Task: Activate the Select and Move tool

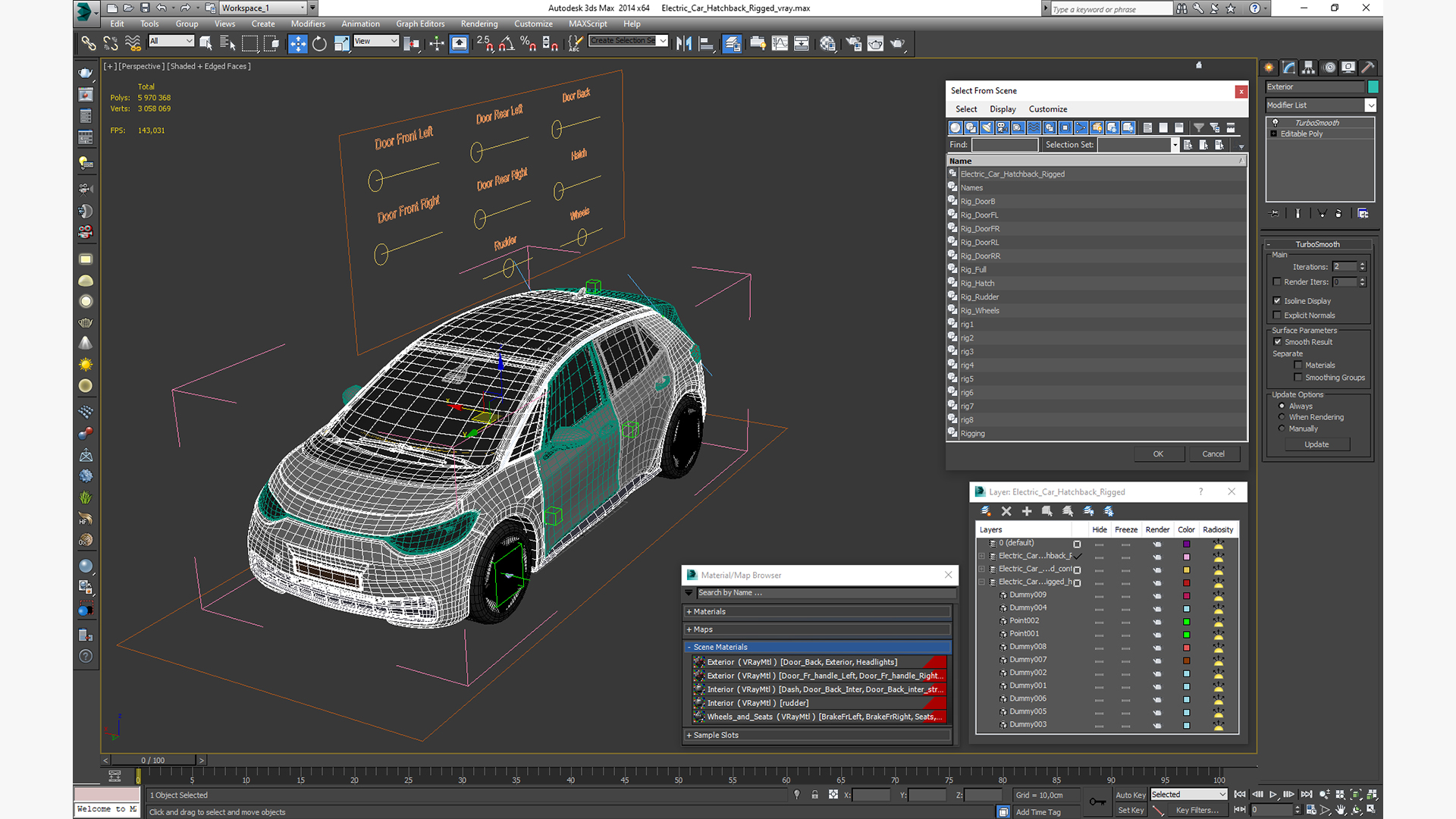Action: point(298,44)
